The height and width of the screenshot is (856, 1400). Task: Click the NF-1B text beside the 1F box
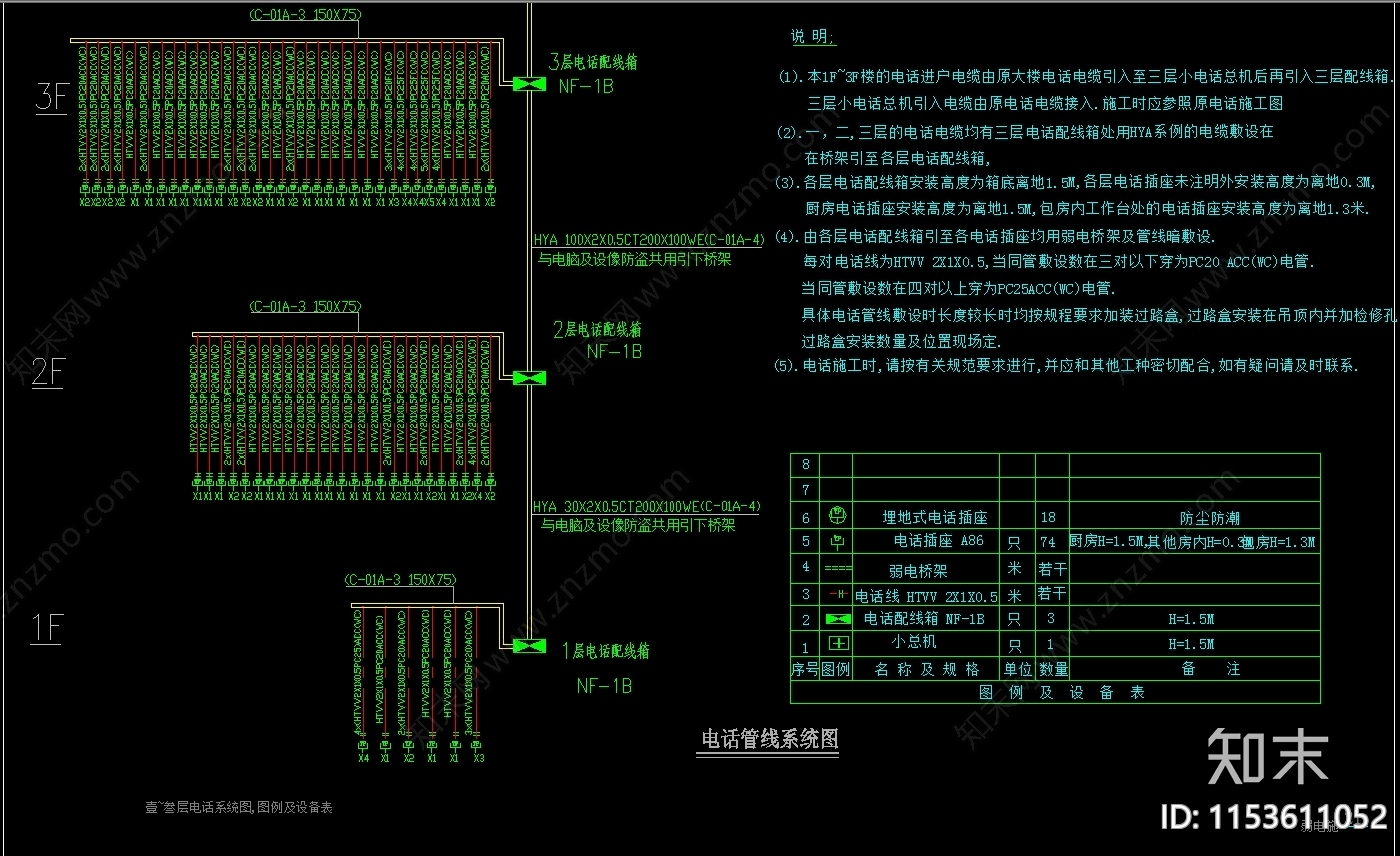point(604,686)
